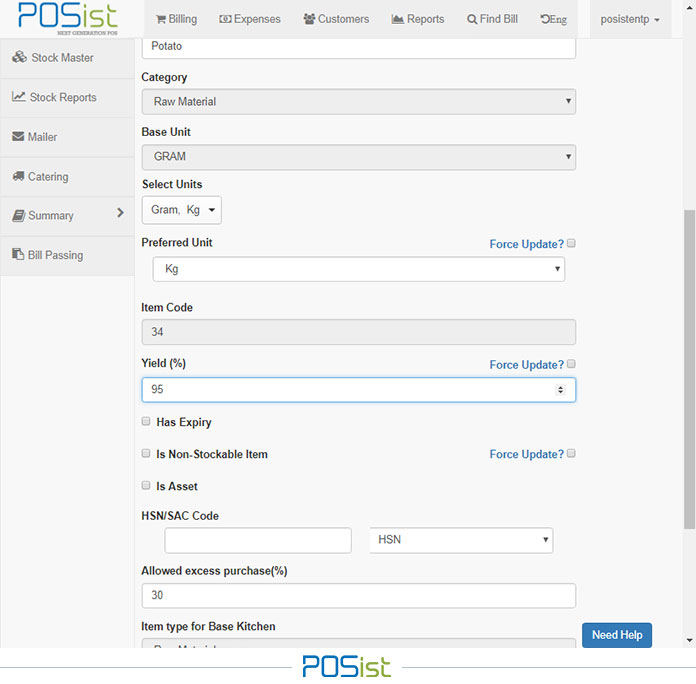Open the Item type for Base Kitchen dropdown
Viewport: 696px width, 684px height.
point(359,643)
